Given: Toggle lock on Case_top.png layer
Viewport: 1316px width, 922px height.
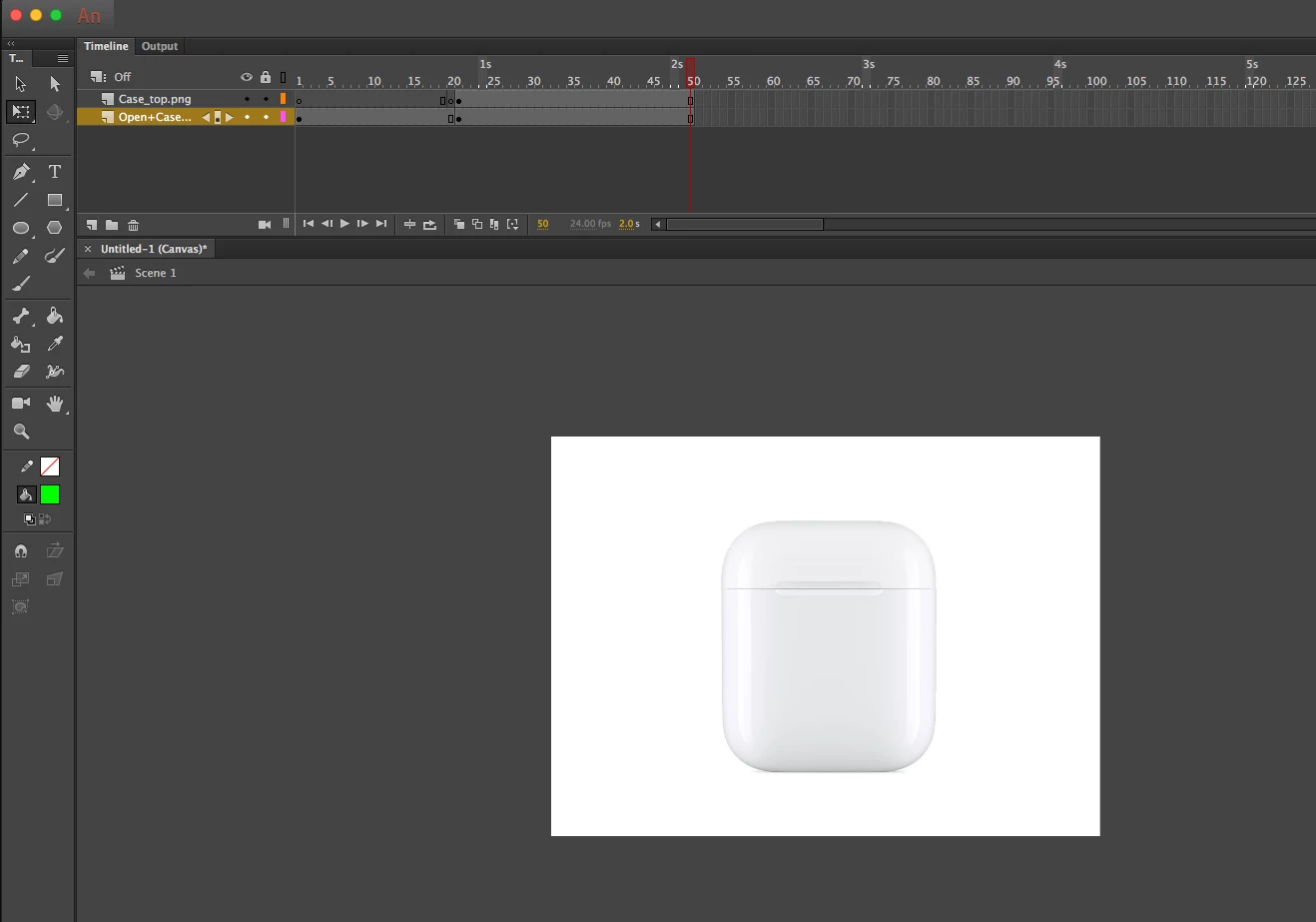Looking at the screenshot, I should [266, 99].
